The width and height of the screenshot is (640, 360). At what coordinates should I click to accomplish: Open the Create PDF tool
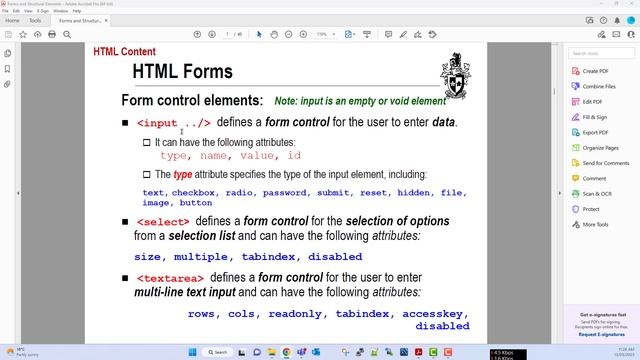click(590, 71)
